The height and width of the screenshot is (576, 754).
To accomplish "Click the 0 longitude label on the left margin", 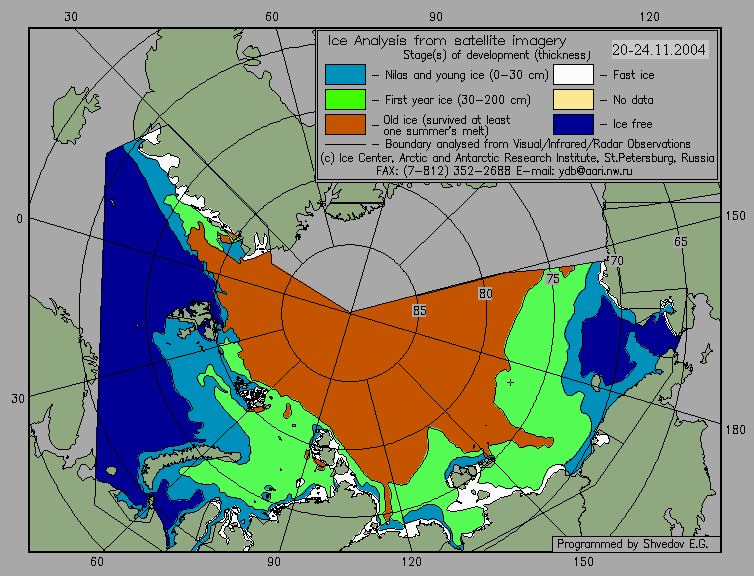I will 19,219.
